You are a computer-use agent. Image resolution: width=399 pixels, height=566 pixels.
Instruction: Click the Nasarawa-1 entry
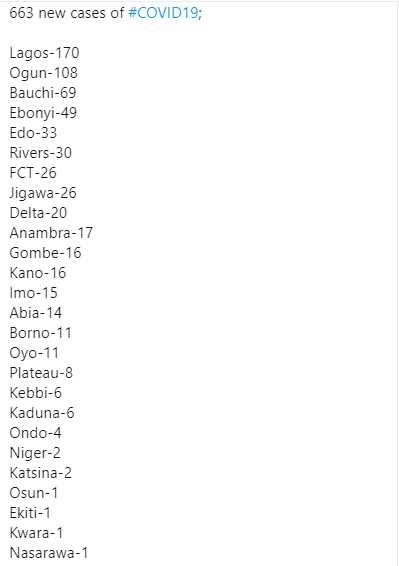tap(49, 553)
